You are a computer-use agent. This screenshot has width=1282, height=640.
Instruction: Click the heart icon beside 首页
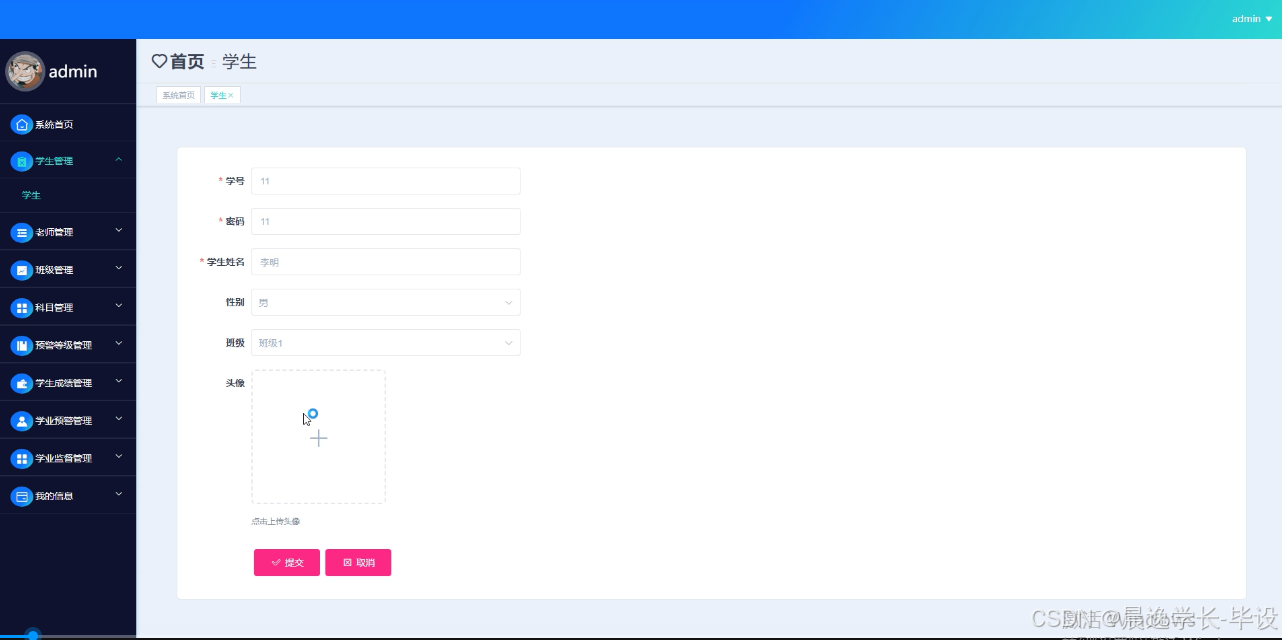click(159, 61)
